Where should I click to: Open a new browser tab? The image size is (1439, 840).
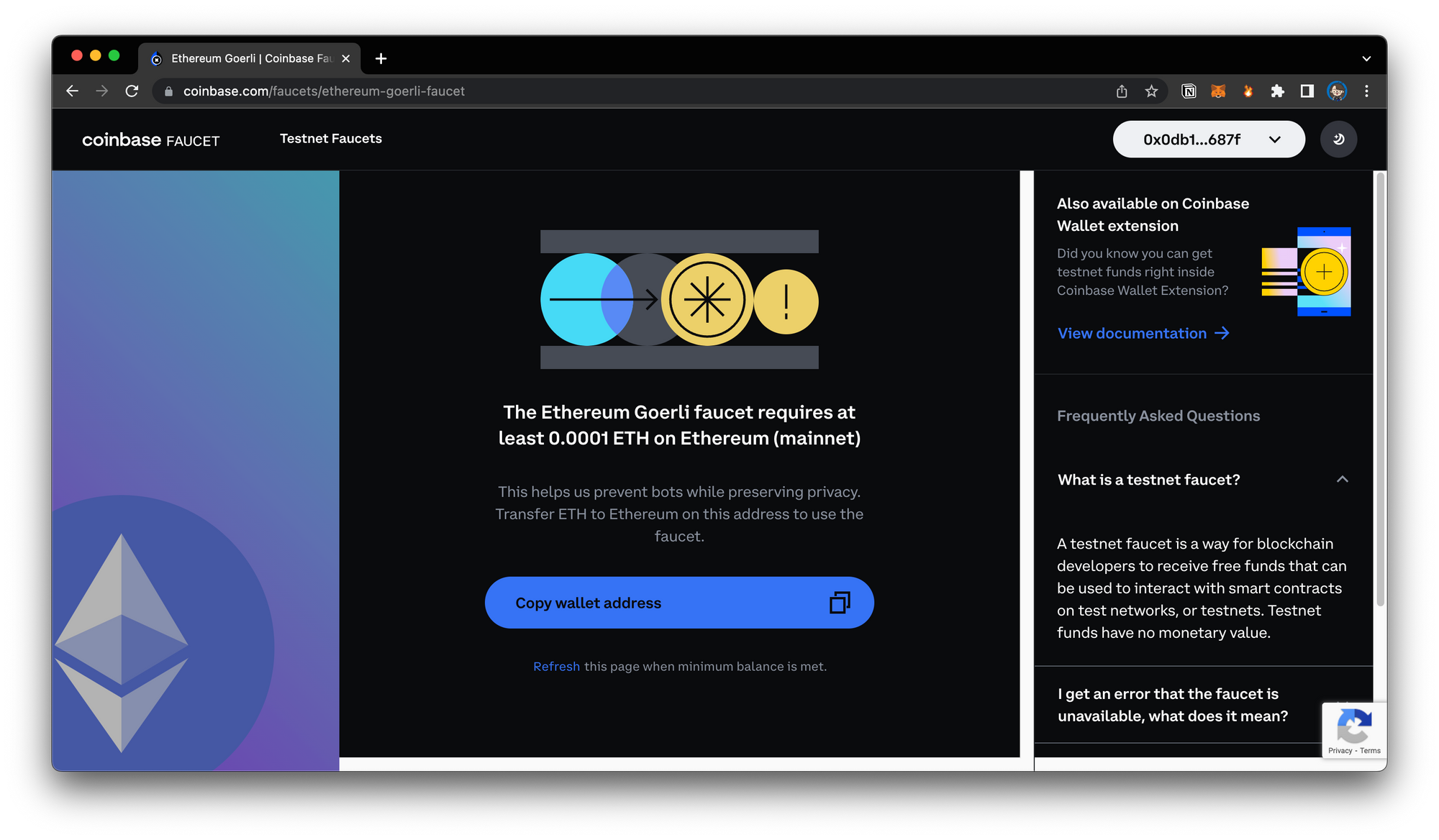coord(381,58)
